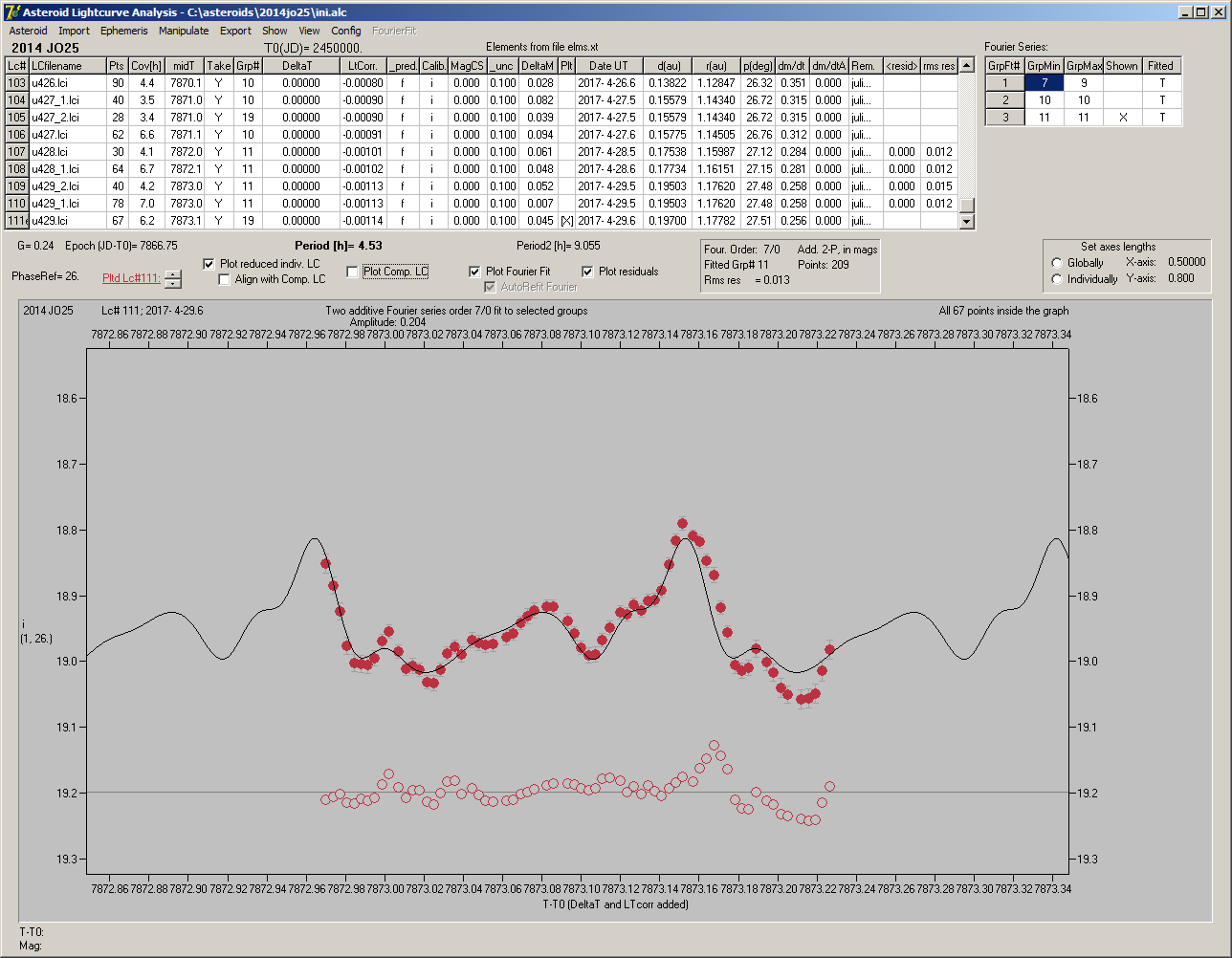Click the 2017- 4-28.5 date cell
The image size is (1232, 958).
[608, 152]
